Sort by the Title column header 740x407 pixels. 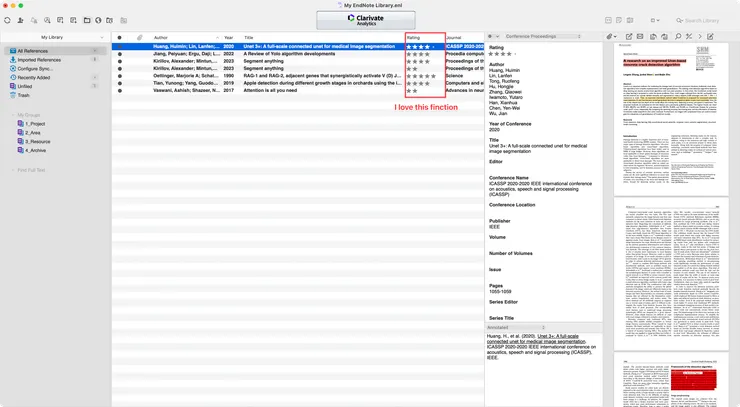pos(249,37)
